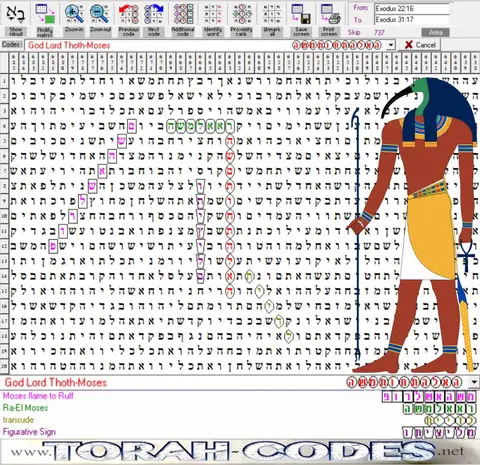Click the red circled letter in row 5
Image resolution: width=480 pixels, height=465 pixels.
point(230,141)
